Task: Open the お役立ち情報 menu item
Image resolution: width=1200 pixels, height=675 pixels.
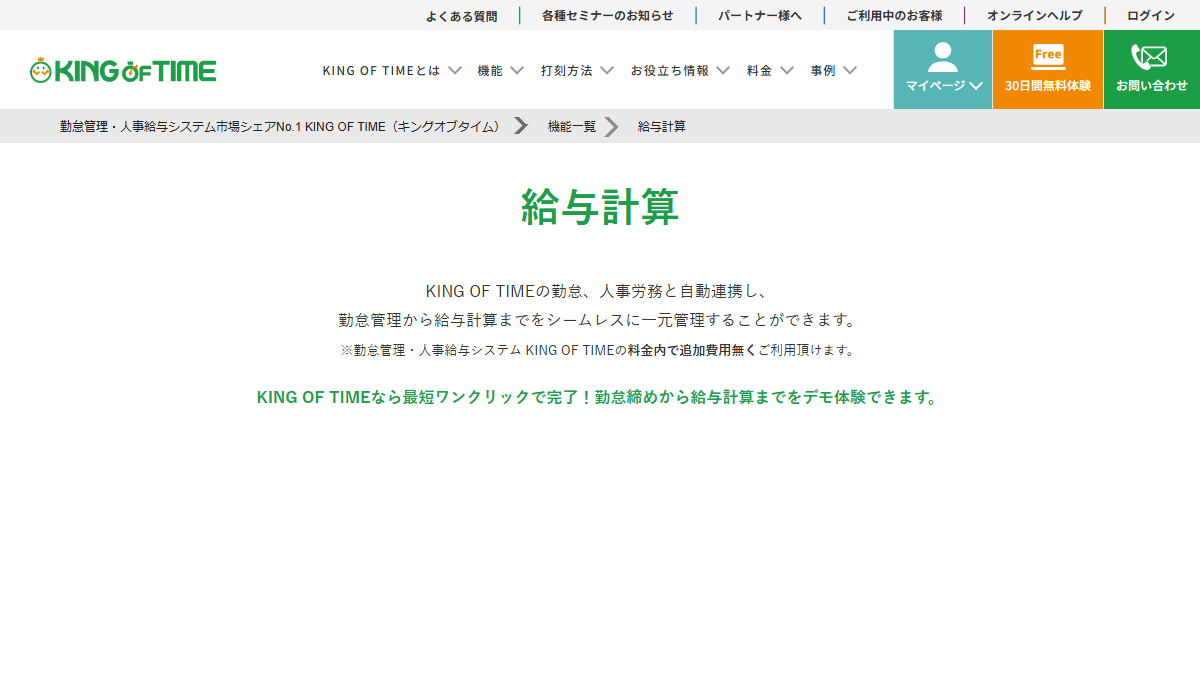Action: click(670, 70)
